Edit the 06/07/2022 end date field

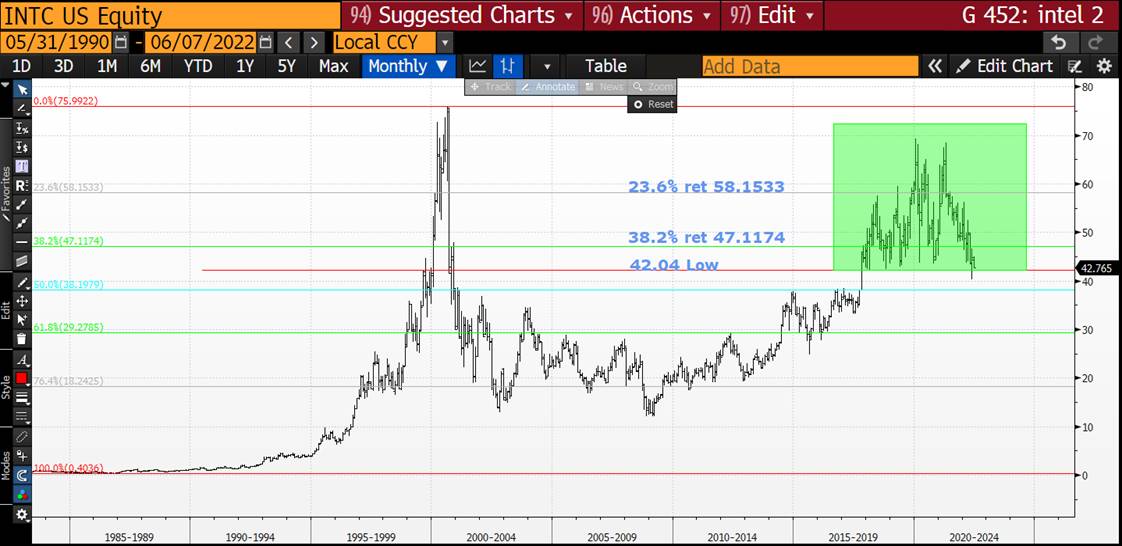point(200,42)
